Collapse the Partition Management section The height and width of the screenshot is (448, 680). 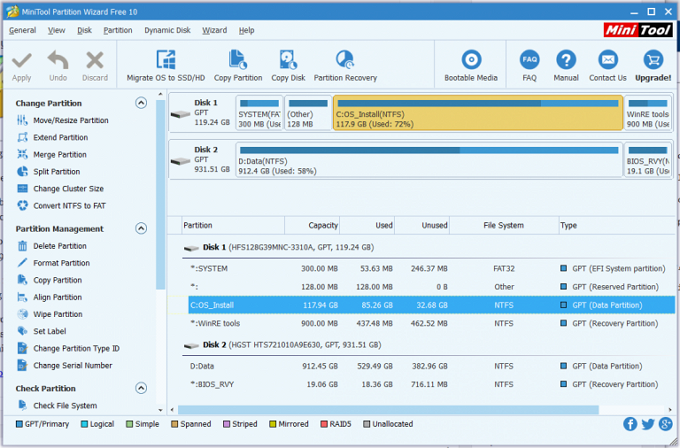tap(141, 228)
